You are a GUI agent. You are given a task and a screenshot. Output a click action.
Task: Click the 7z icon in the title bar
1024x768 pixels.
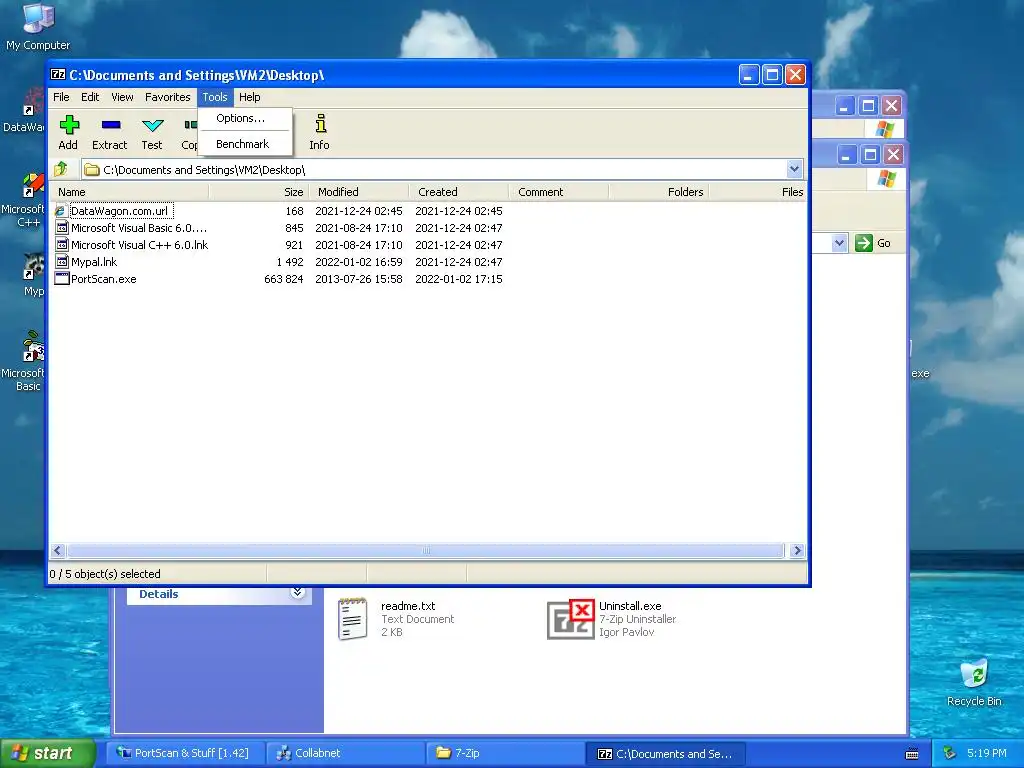point(58,74)
